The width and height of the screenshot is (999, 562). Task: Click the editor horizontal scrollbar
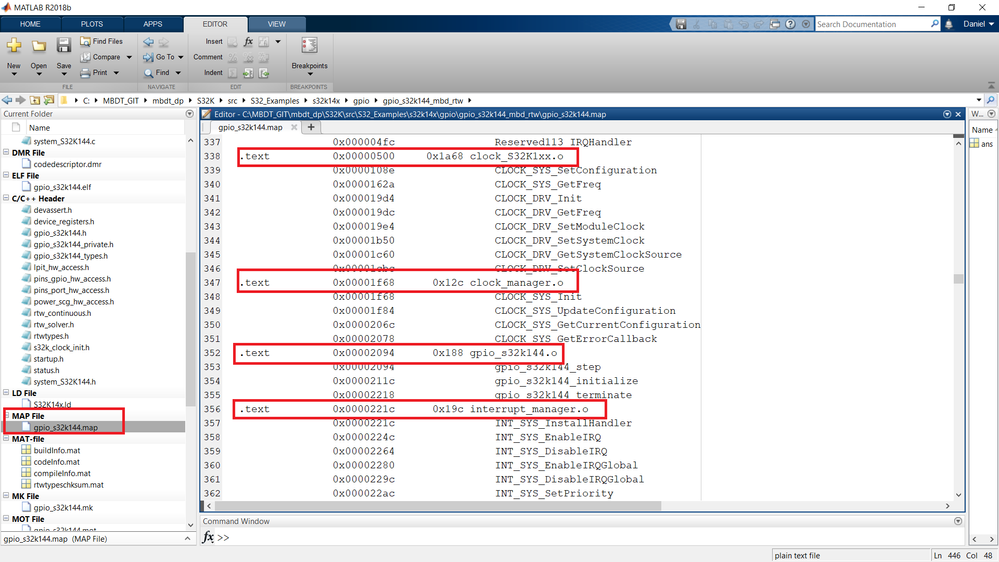click(x=438, y=506)
